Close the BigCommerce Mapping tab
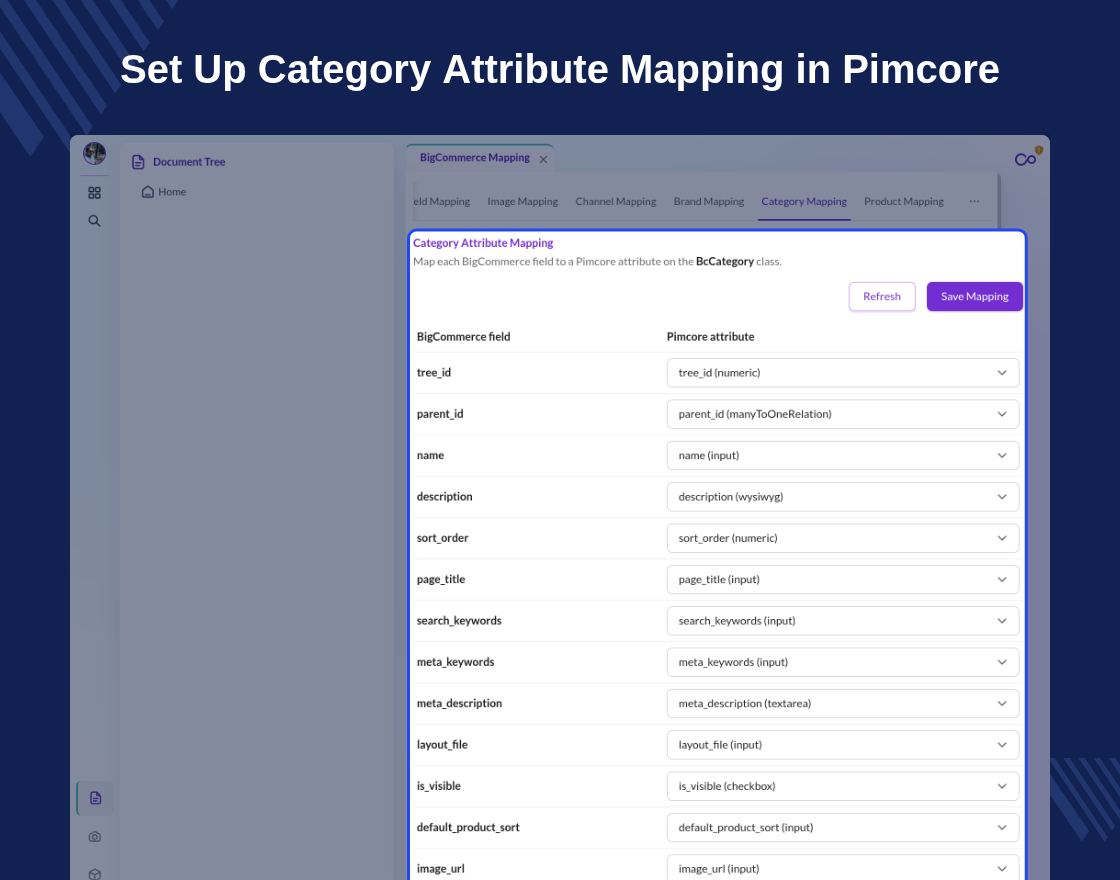This screenshot has height=880, width=1120. point(544,159)
